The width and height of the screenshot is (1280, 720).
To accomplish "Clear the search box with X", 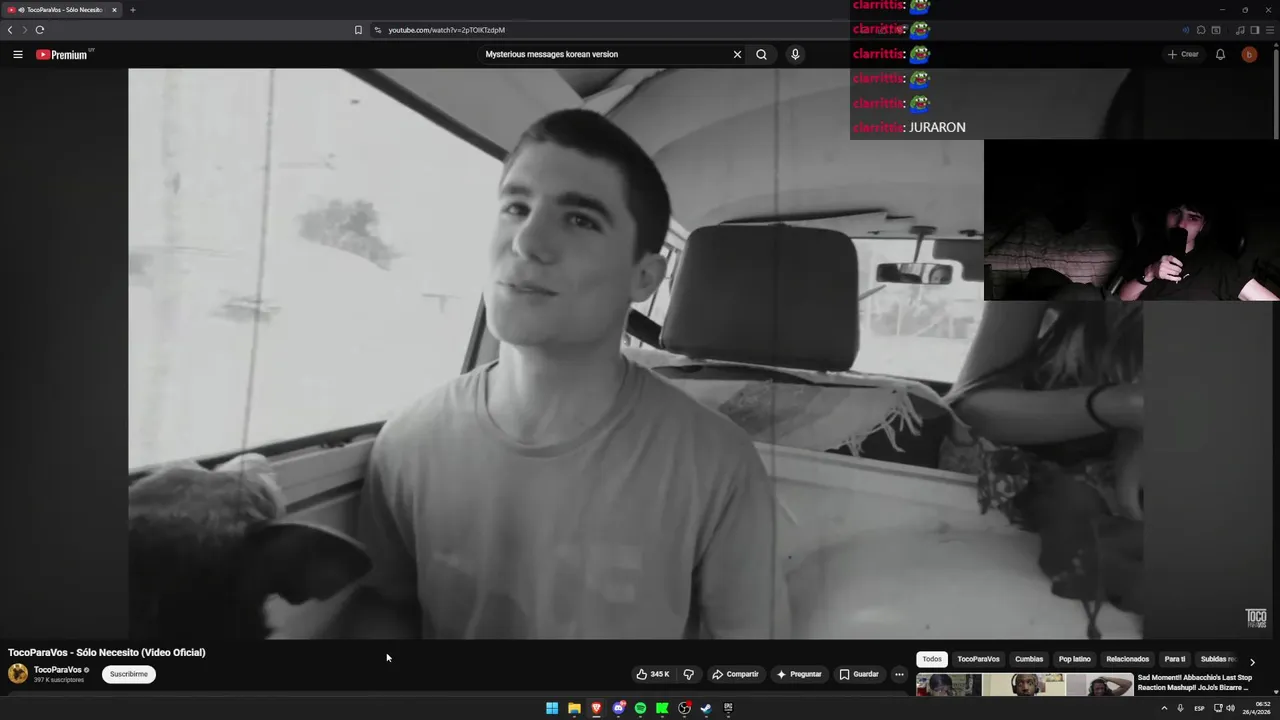I will [x=737, y=54].
